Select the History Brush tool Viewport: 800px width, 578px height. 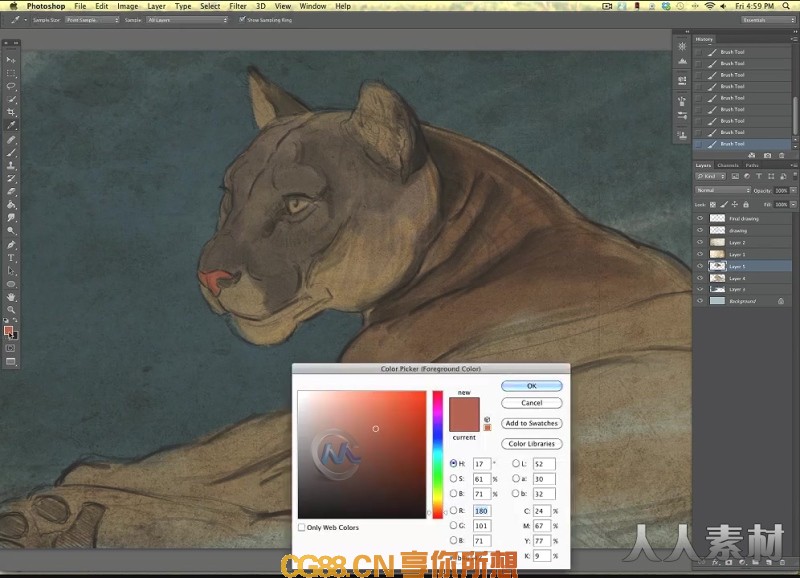pos(11,179)
